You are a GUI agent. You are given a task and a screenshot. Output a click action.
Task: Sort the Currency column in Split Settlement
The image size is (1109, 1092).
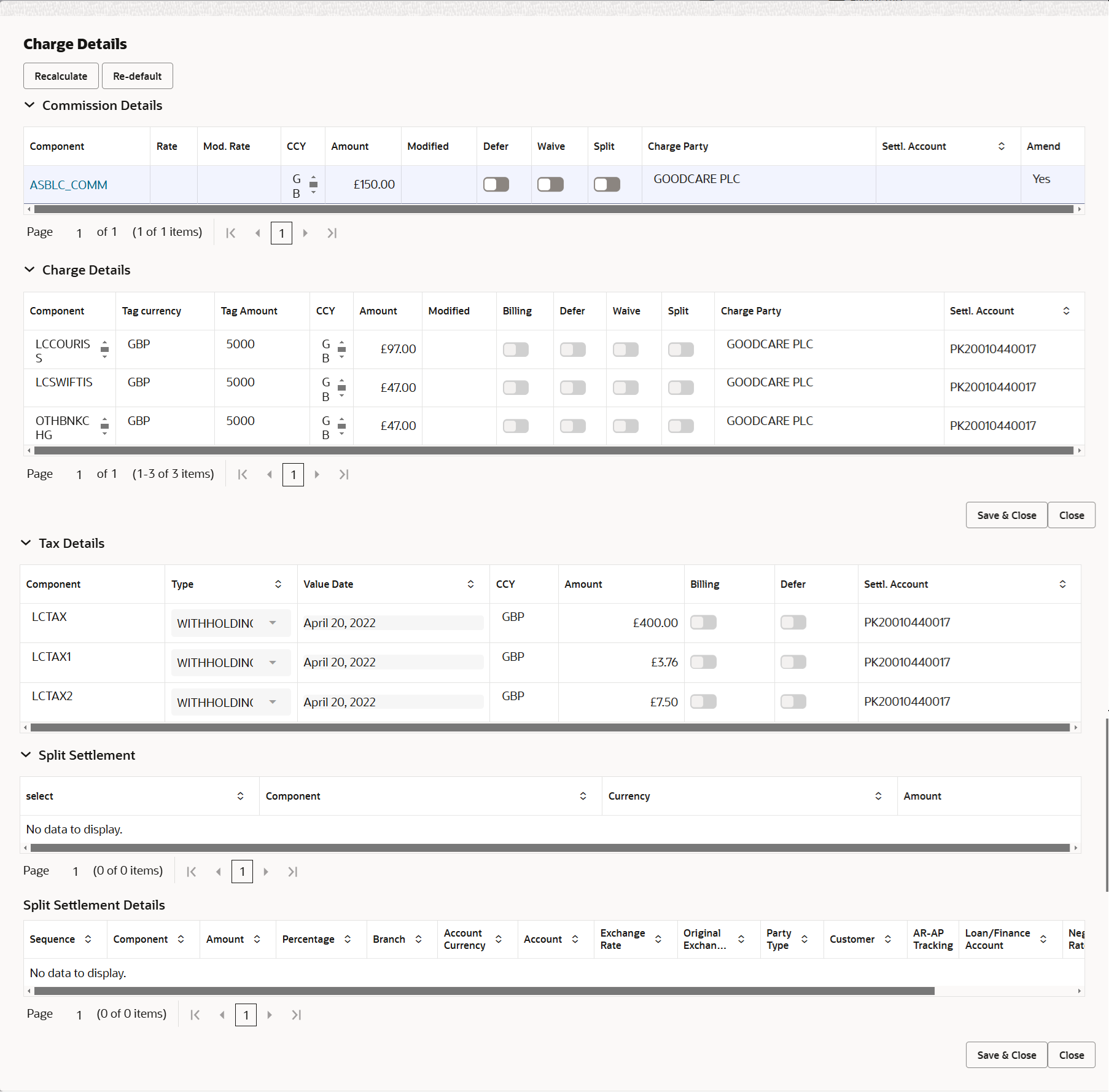878,796
